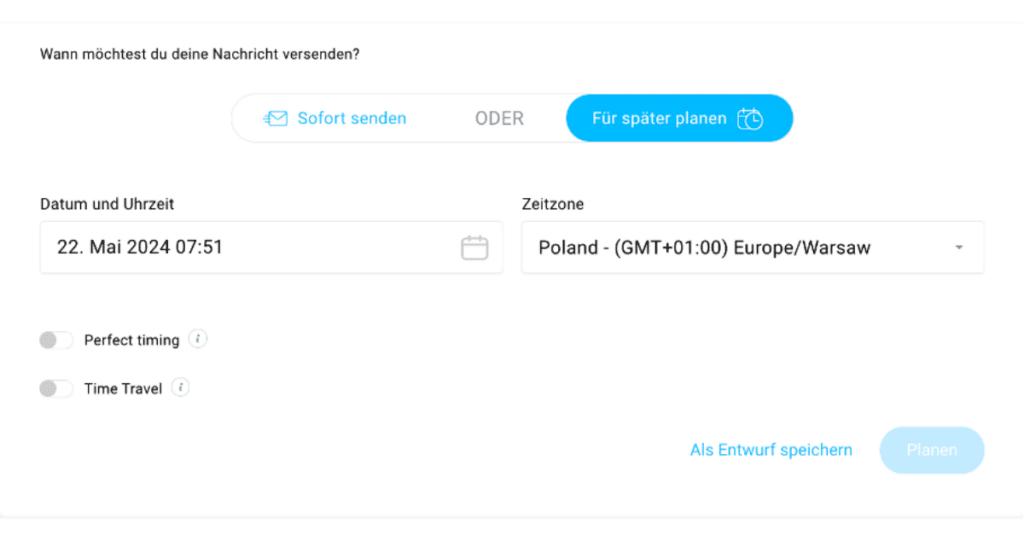Click the Planen button

point(932,450)
